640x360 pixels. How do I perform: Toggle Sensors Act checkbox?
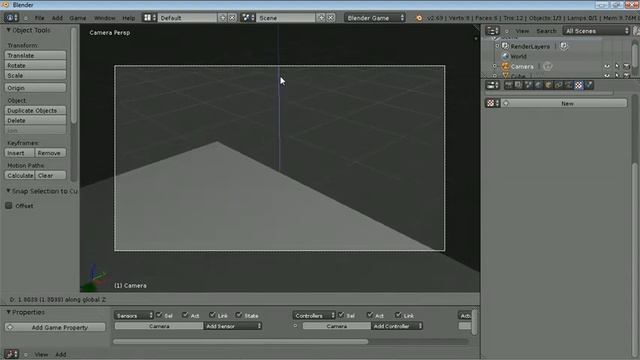185,315
